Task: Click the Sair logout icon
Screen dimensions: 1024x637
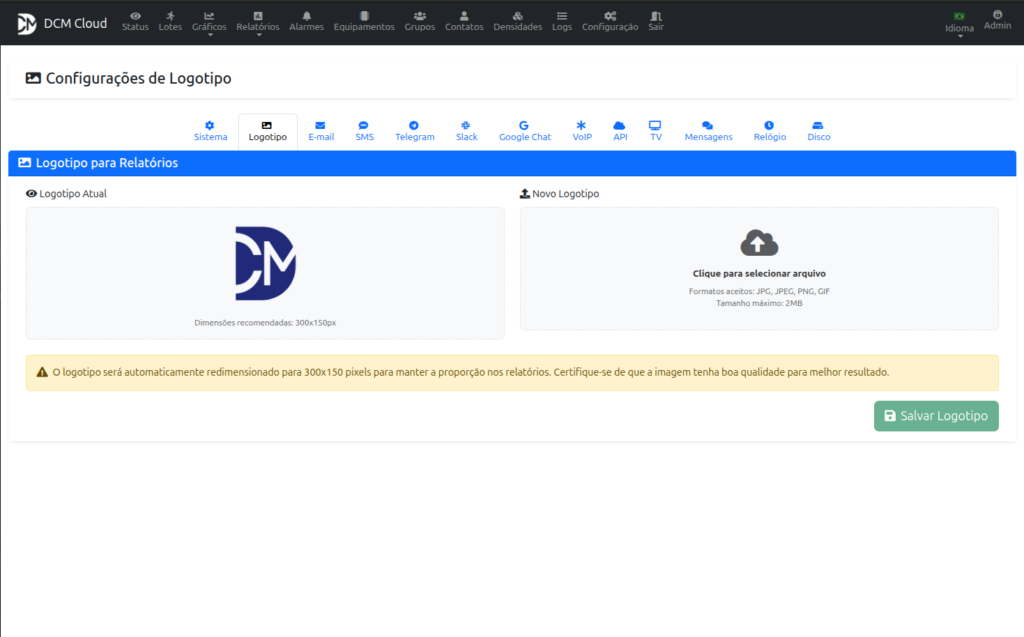Action: [x=655, y=16]
